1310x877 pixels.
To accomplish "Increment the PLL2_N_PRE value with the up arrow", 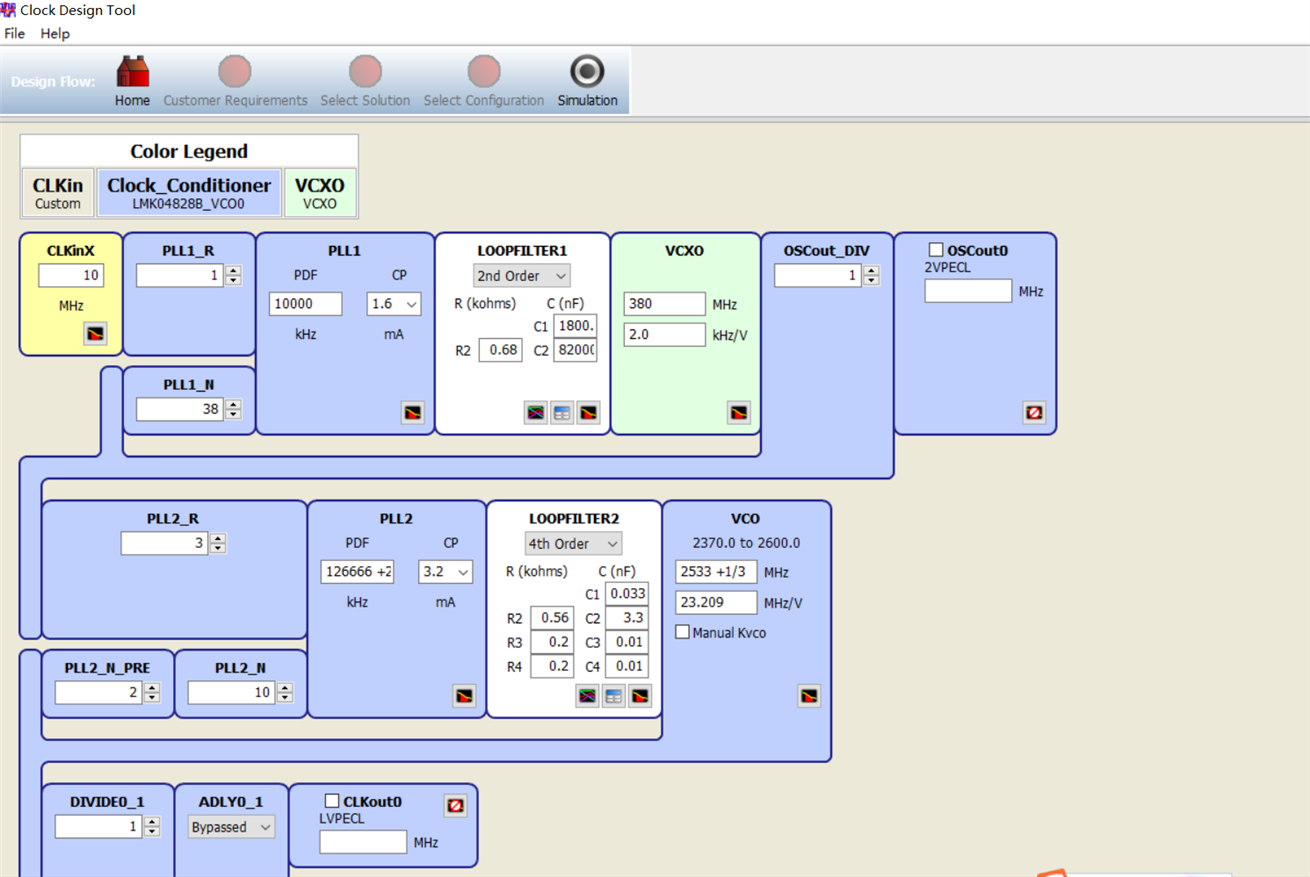I will point(152,687).
